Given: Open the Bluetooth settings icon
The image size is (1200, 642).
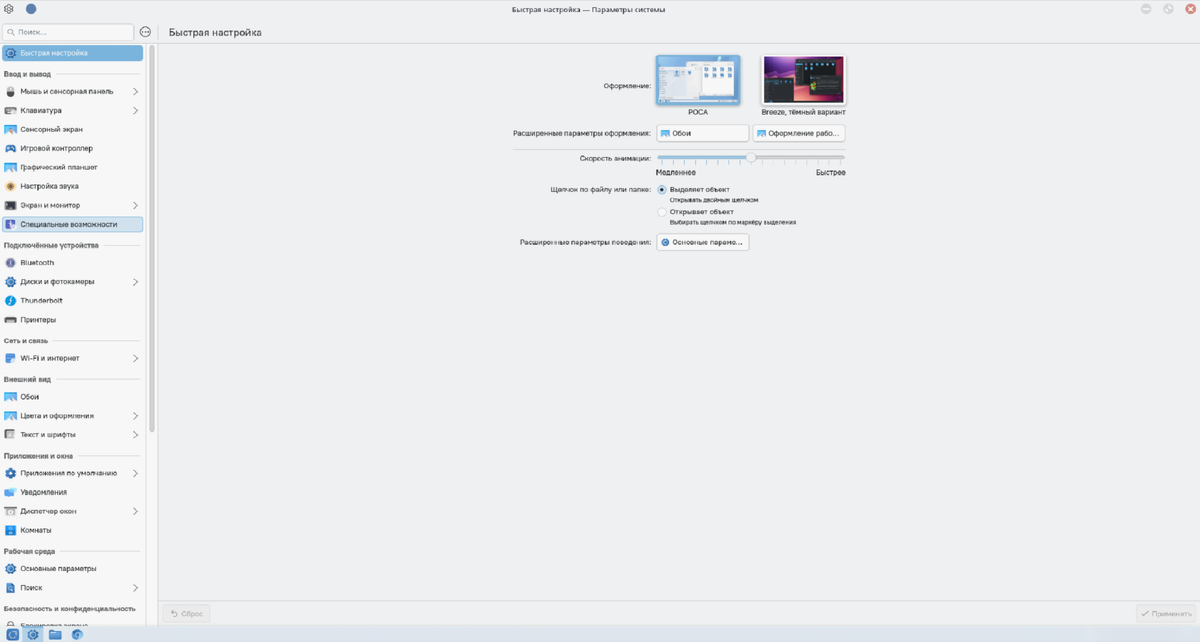Looking at the screenshot, I should pos(11,263).
